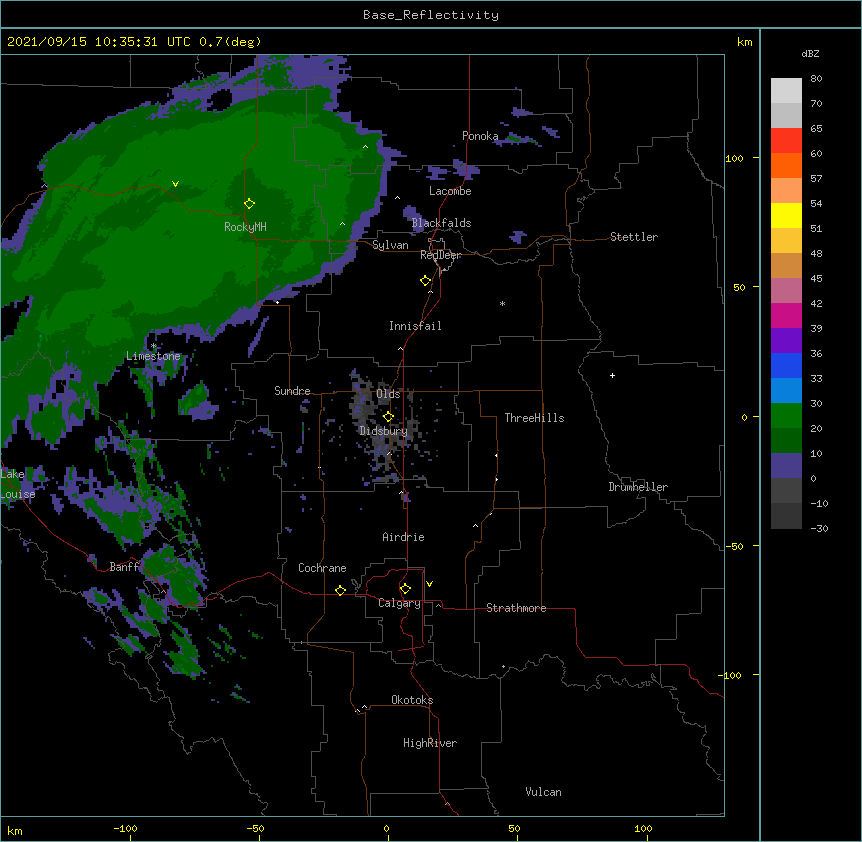Screen dimensions: 862x842
Task: Click the yellow V marker northeast of Calgary
Action: pos(429,584)
